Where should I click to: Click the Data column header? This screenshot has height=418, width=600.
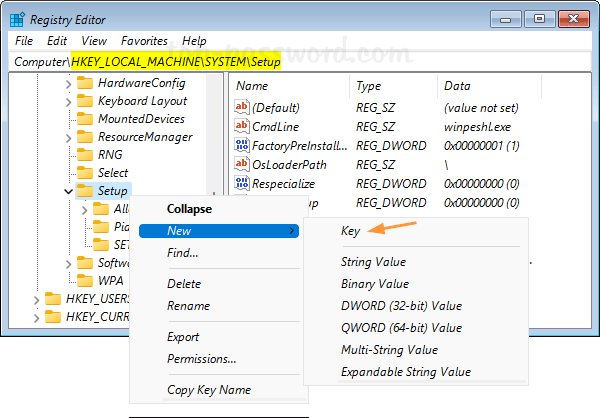point(457,86)
